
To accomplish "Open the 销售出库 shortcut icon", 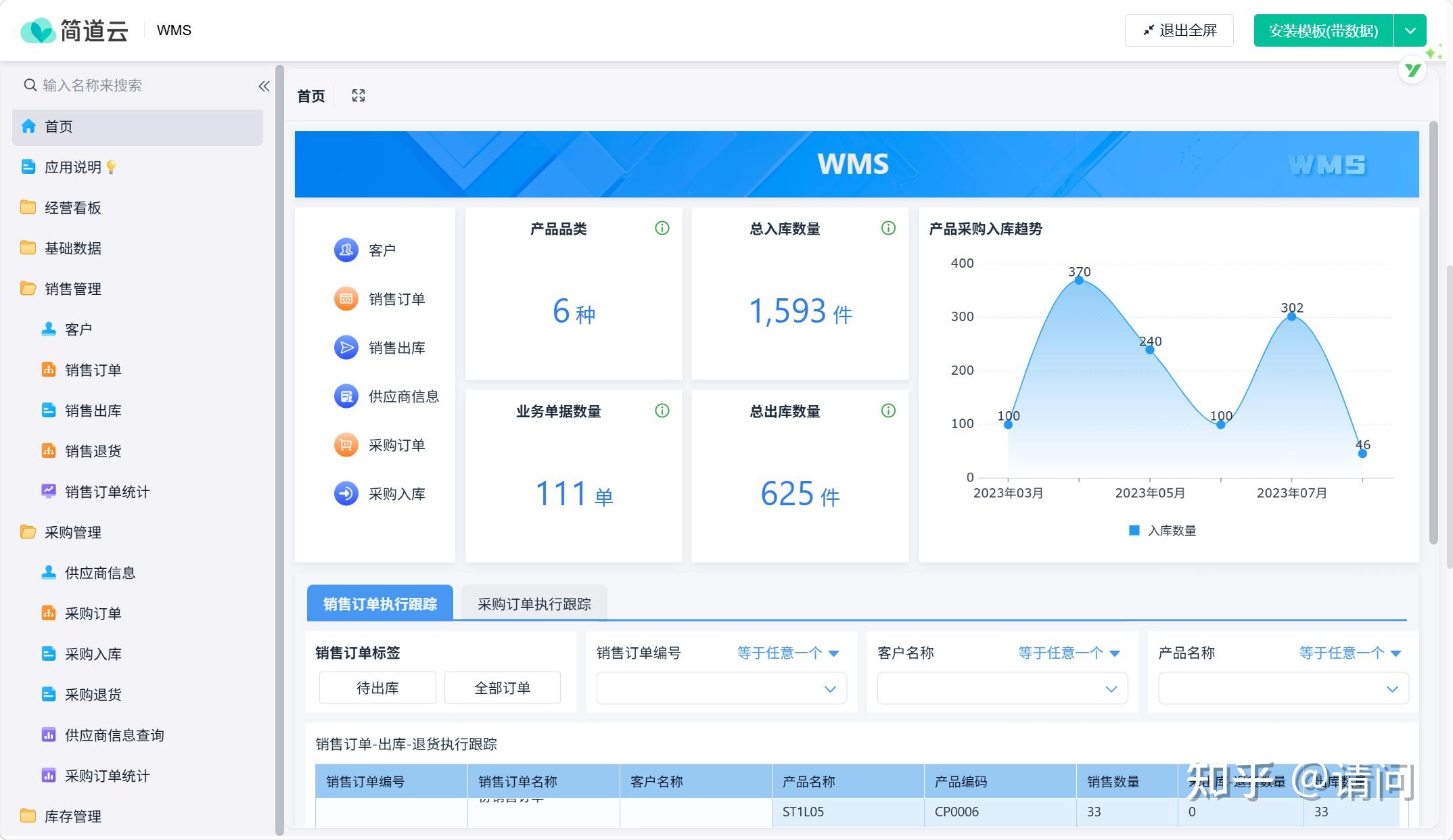I will pyautogui.click(x=346, y=348).
